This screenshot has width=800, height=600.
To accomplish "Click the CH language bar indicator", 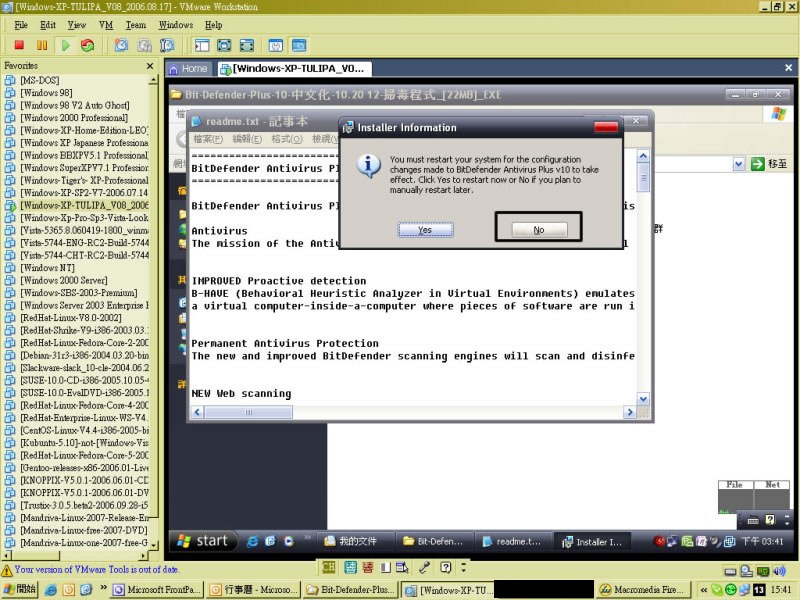I will pos(328,567).
